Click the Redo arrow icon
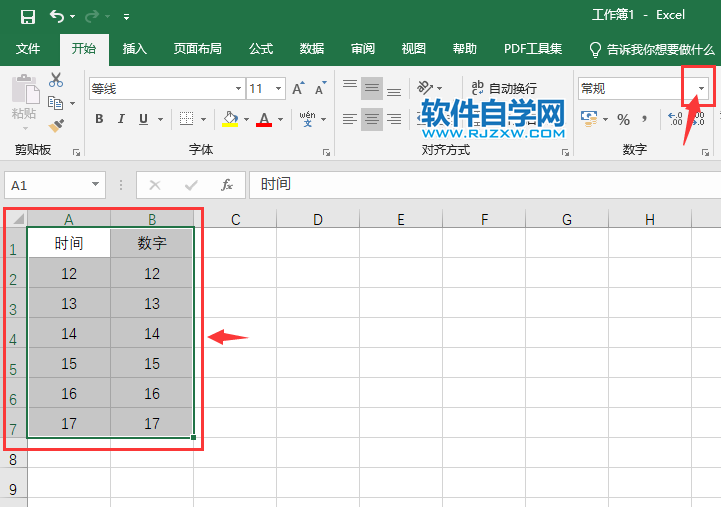The image size is (721, 507). point(92,17)
